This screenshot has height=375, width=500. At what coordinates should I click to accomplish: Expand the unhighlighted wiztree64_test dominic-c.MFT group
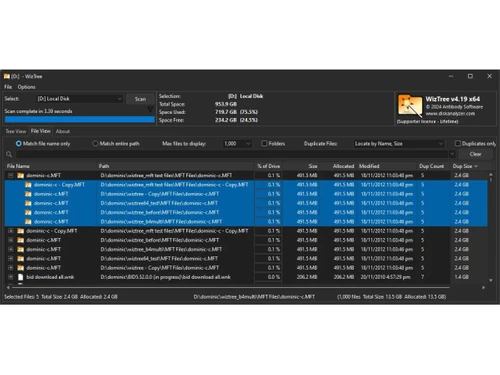point(11,258)
